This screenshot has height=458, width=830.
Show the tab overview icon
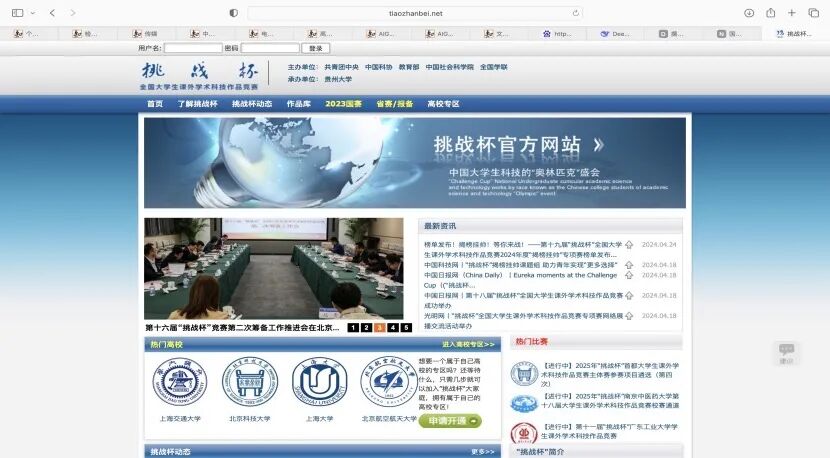(x=814, y=13)
